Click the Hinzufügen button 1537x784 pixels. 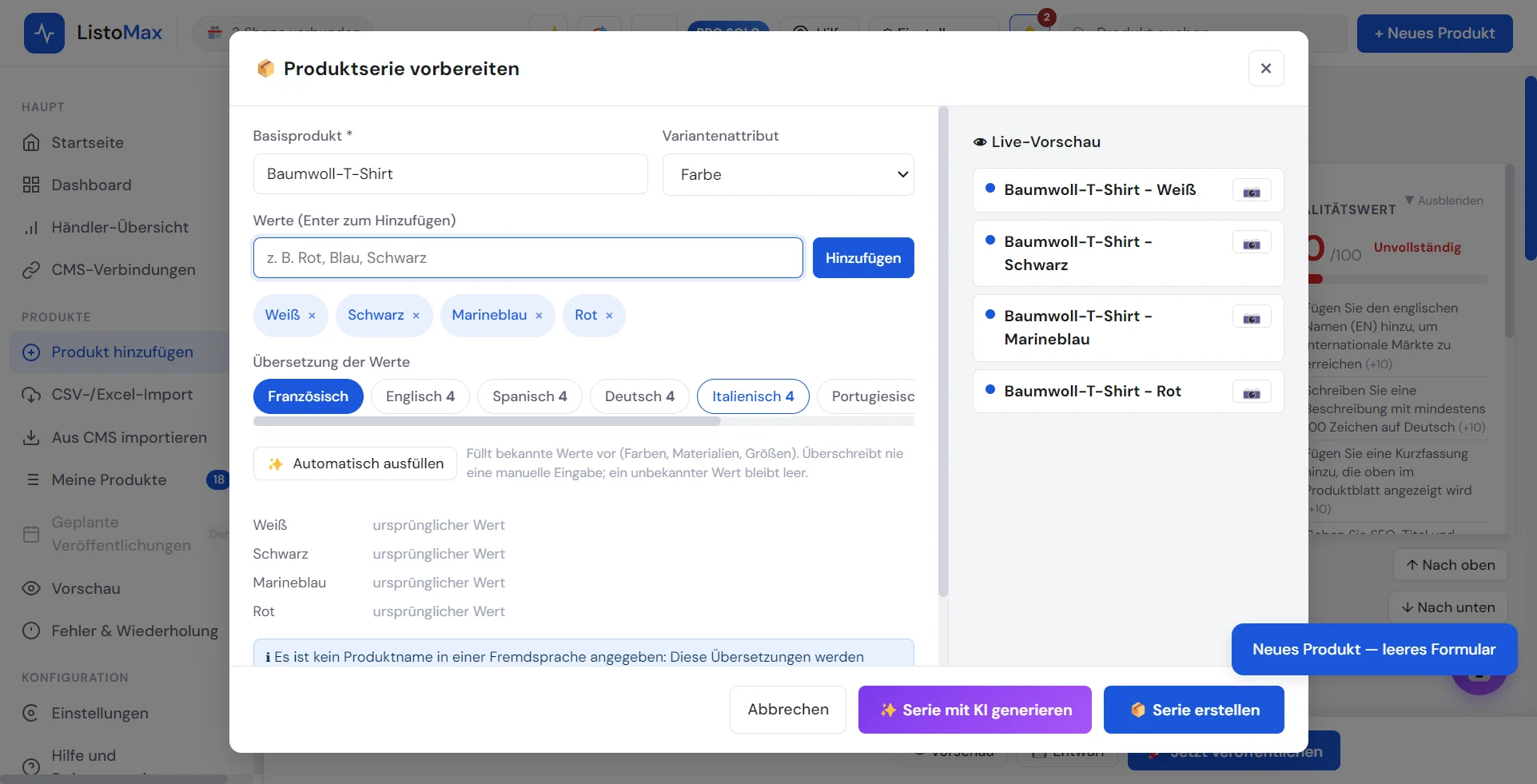pos(863,257)
